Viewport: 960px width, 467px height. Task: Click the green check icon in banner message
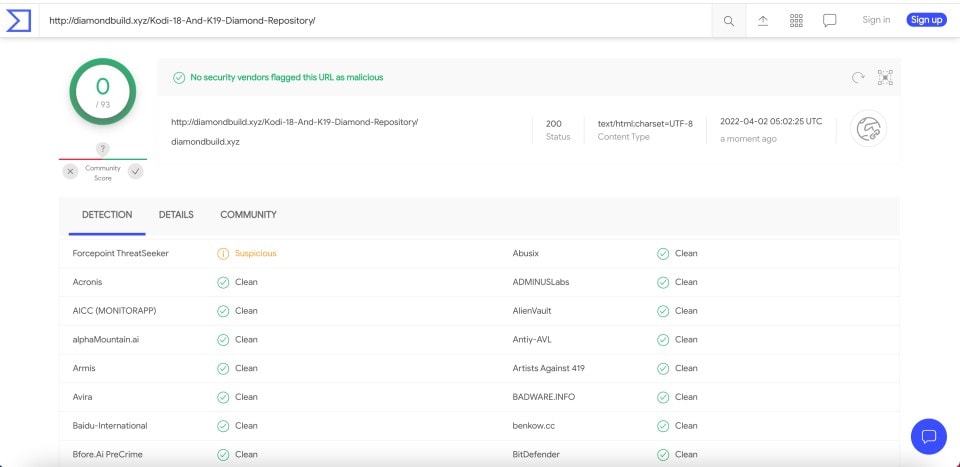[179, 78]
